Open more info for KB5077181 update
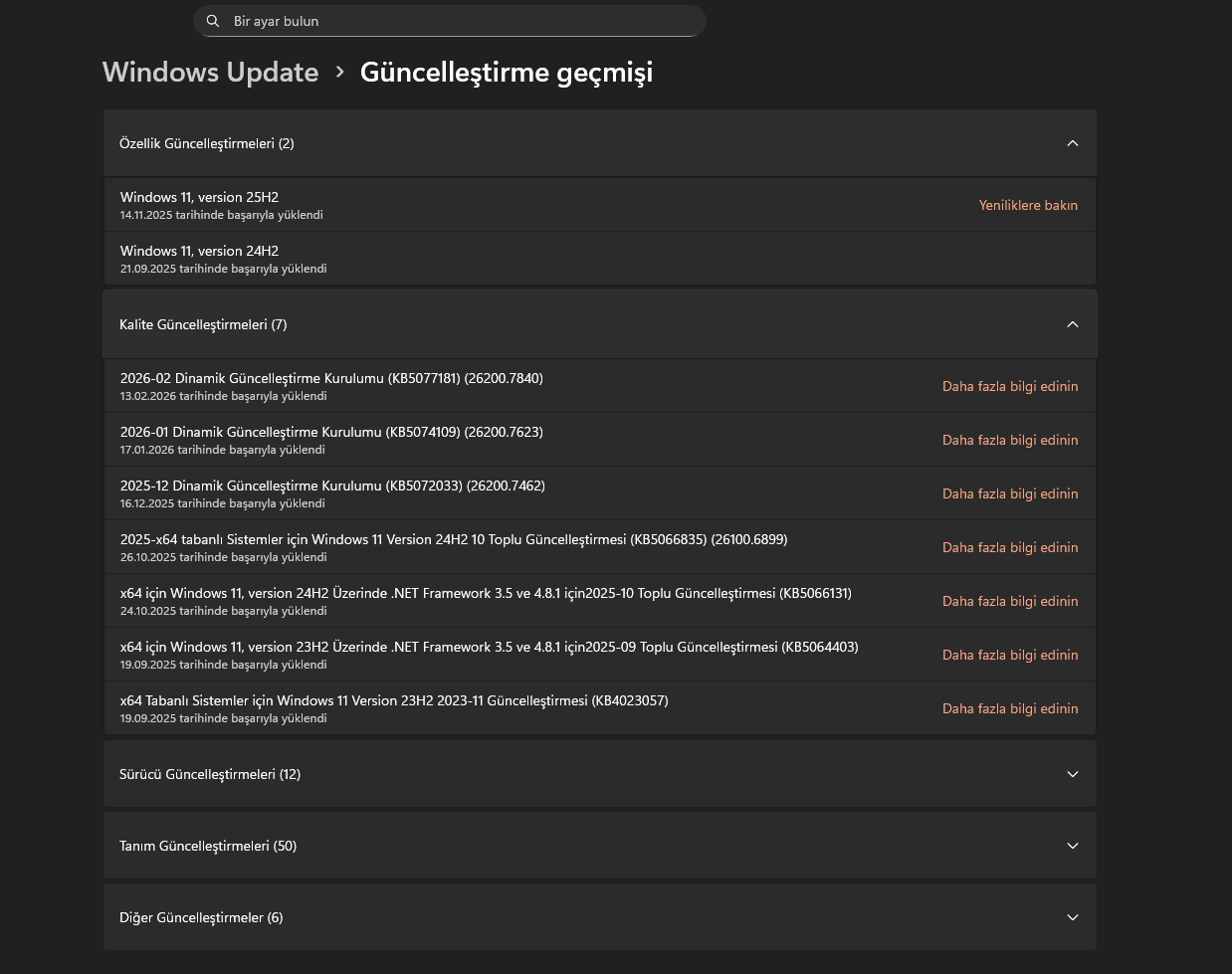Screen dimensions: 1232x974 [x=1010, y=386]
